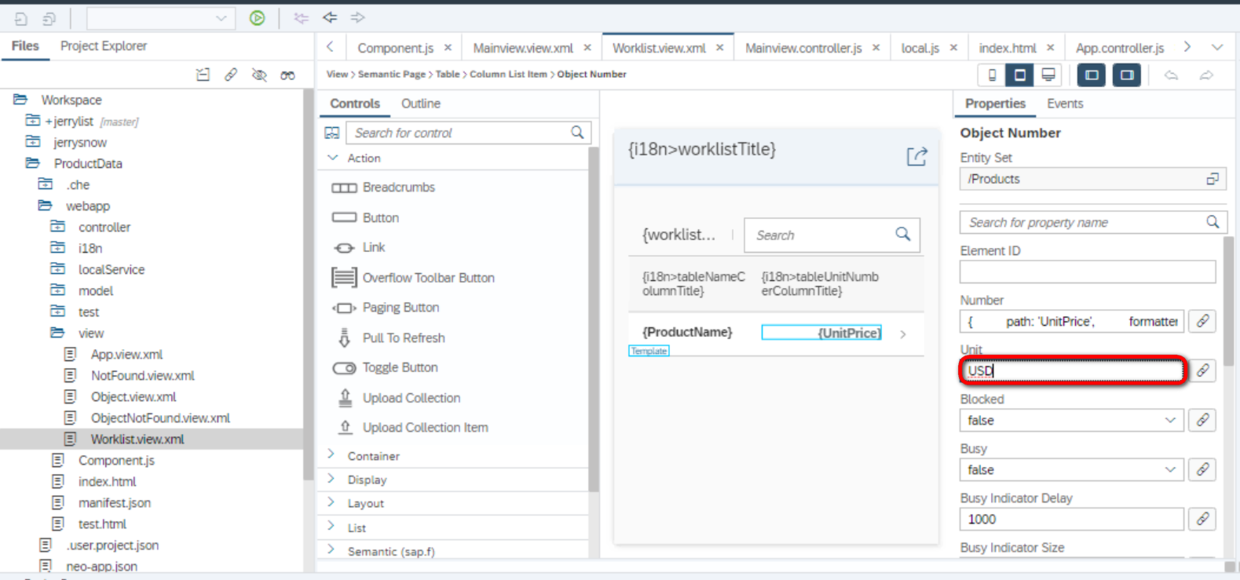
Task: Expand the Layout controls section
Action: click(333, 503)
